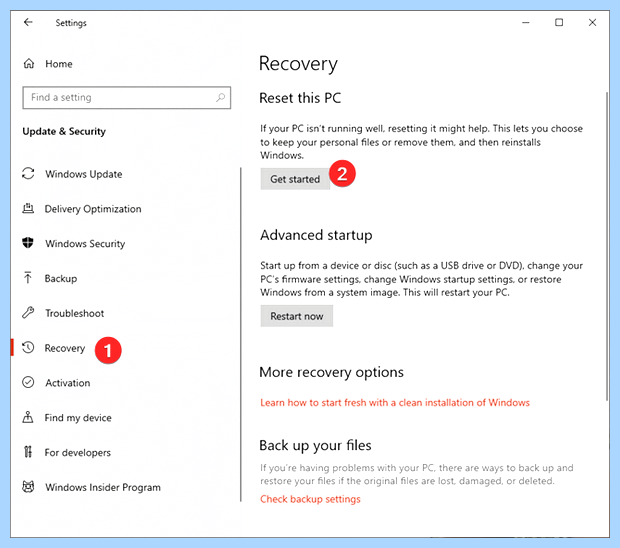Click the search magnifier icon
This screenshot has width=620, height=548.
[220, 97]
